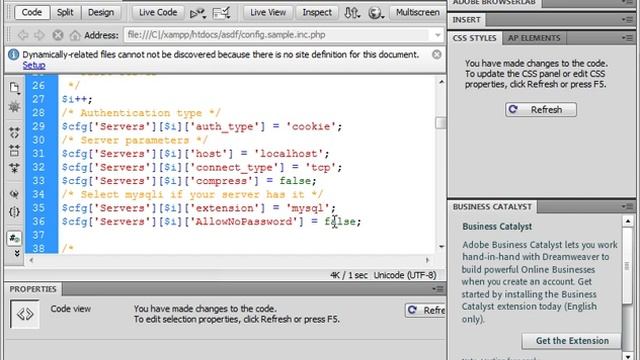Screen dimensions: 640x360
Task: Select the AP Elements tab
Action: [534, 38]
